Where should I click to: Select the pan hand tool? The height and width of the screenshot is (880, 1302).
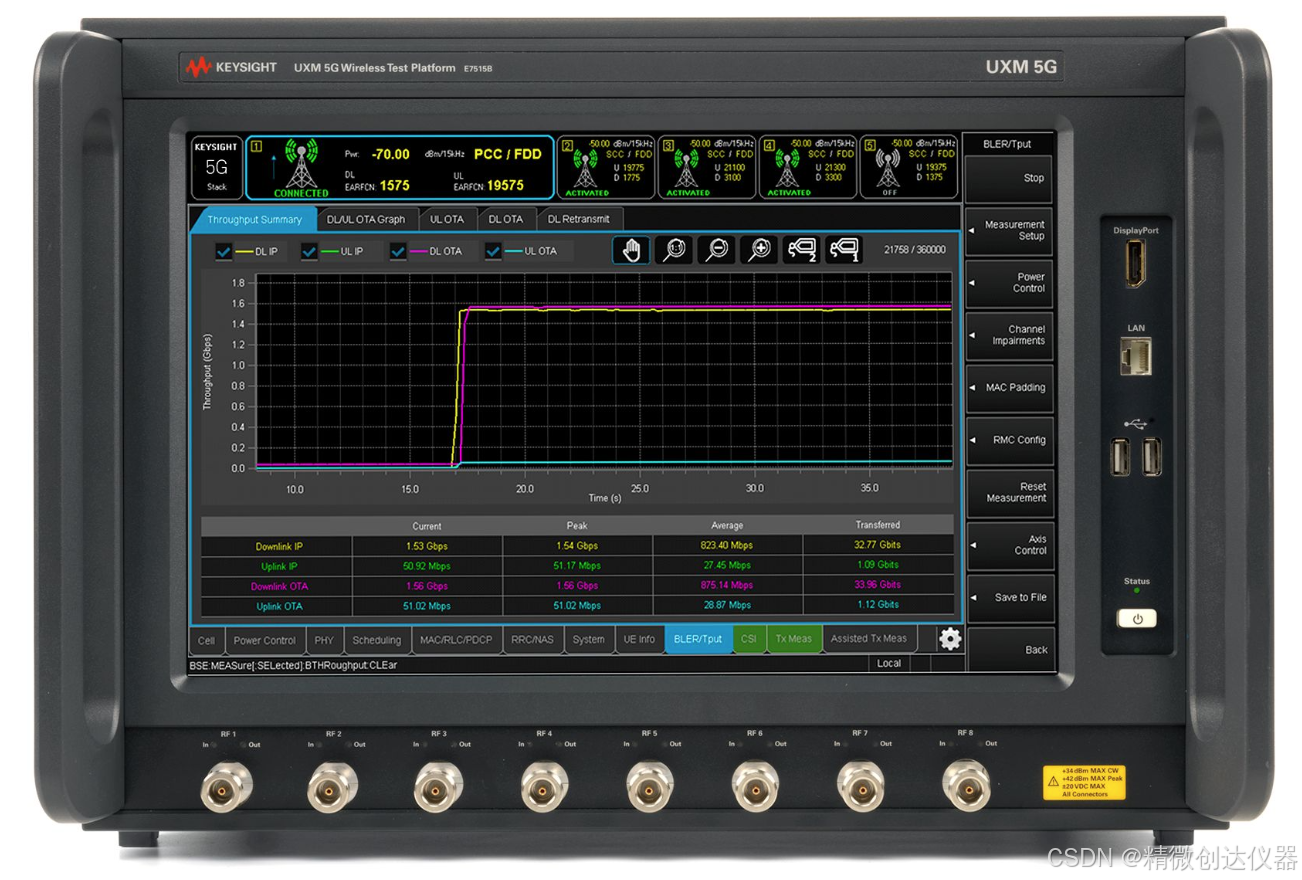631,250
